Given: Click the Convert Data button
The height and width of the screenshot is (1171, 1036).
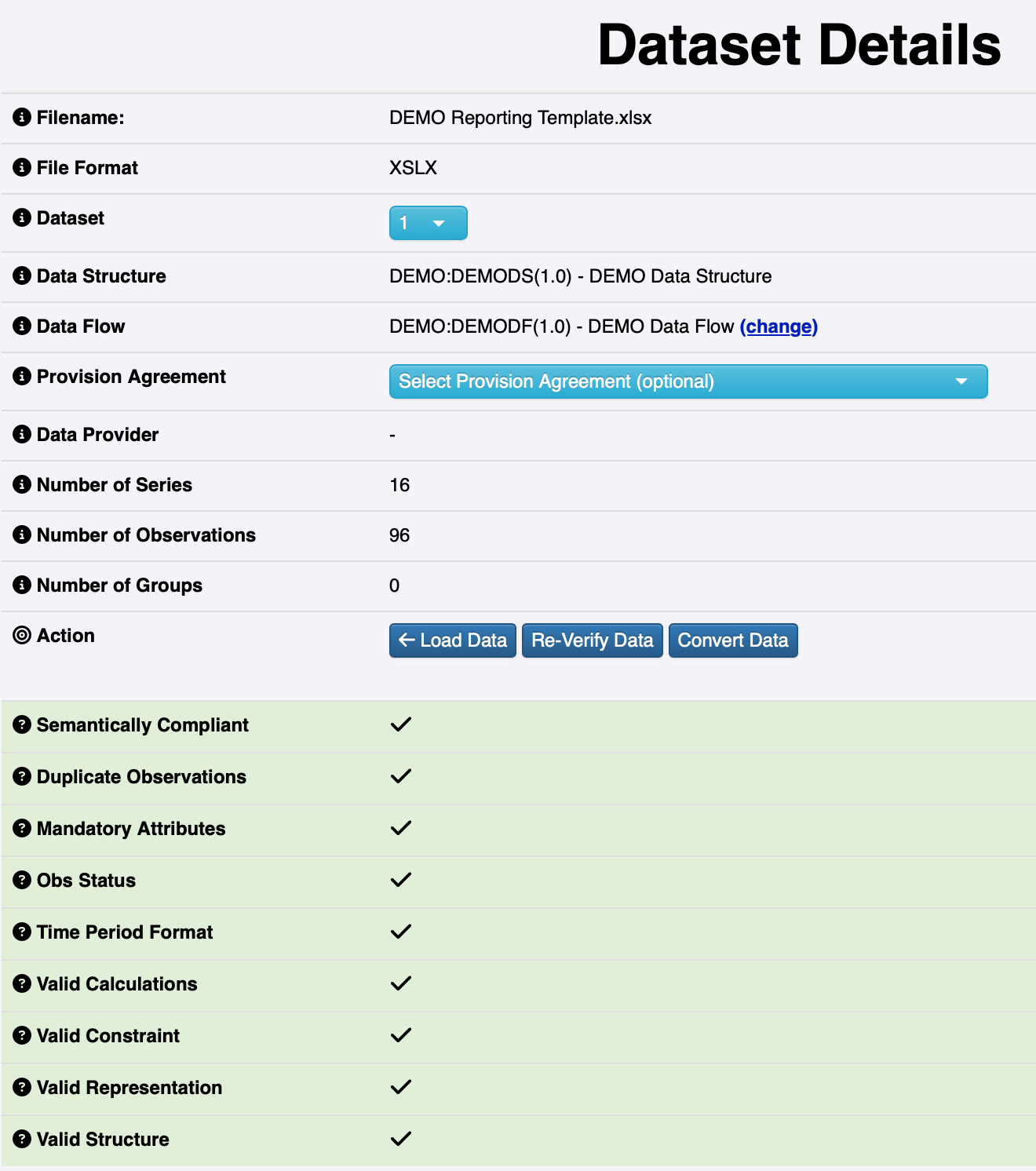Looking at the screenshot, I should click(x=732, y=640).
